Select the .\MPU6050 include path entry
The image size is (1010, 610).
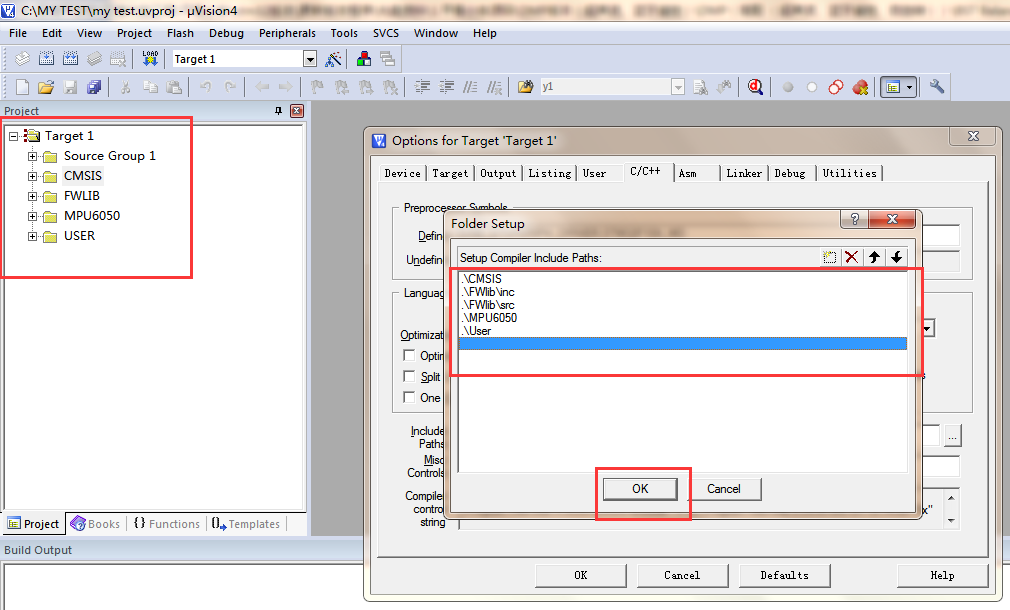click(683, 318)
